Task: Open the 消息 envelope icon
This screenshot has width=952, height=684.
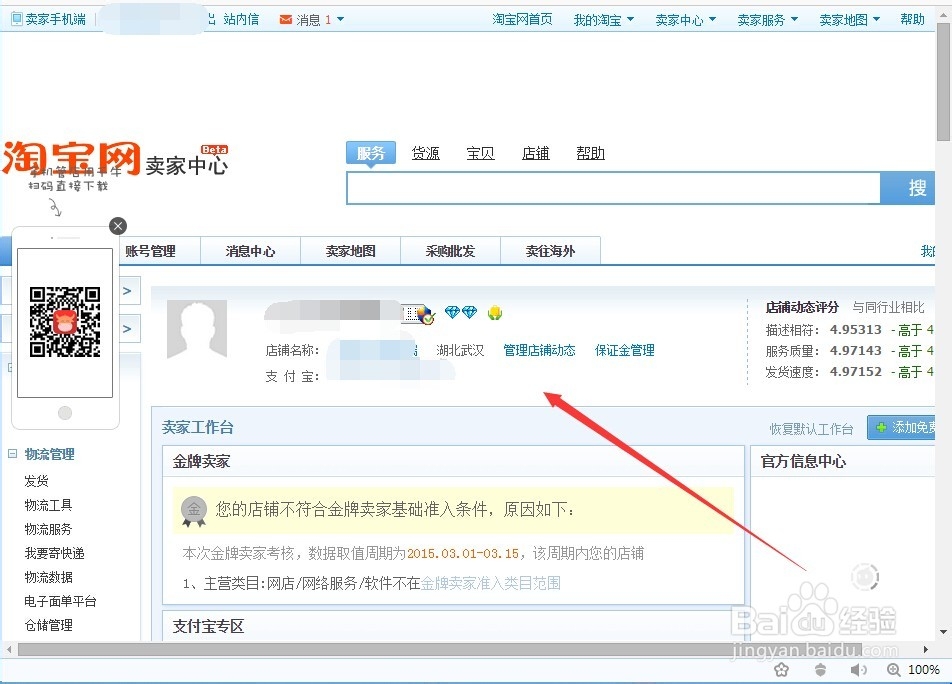Action: 285,19
